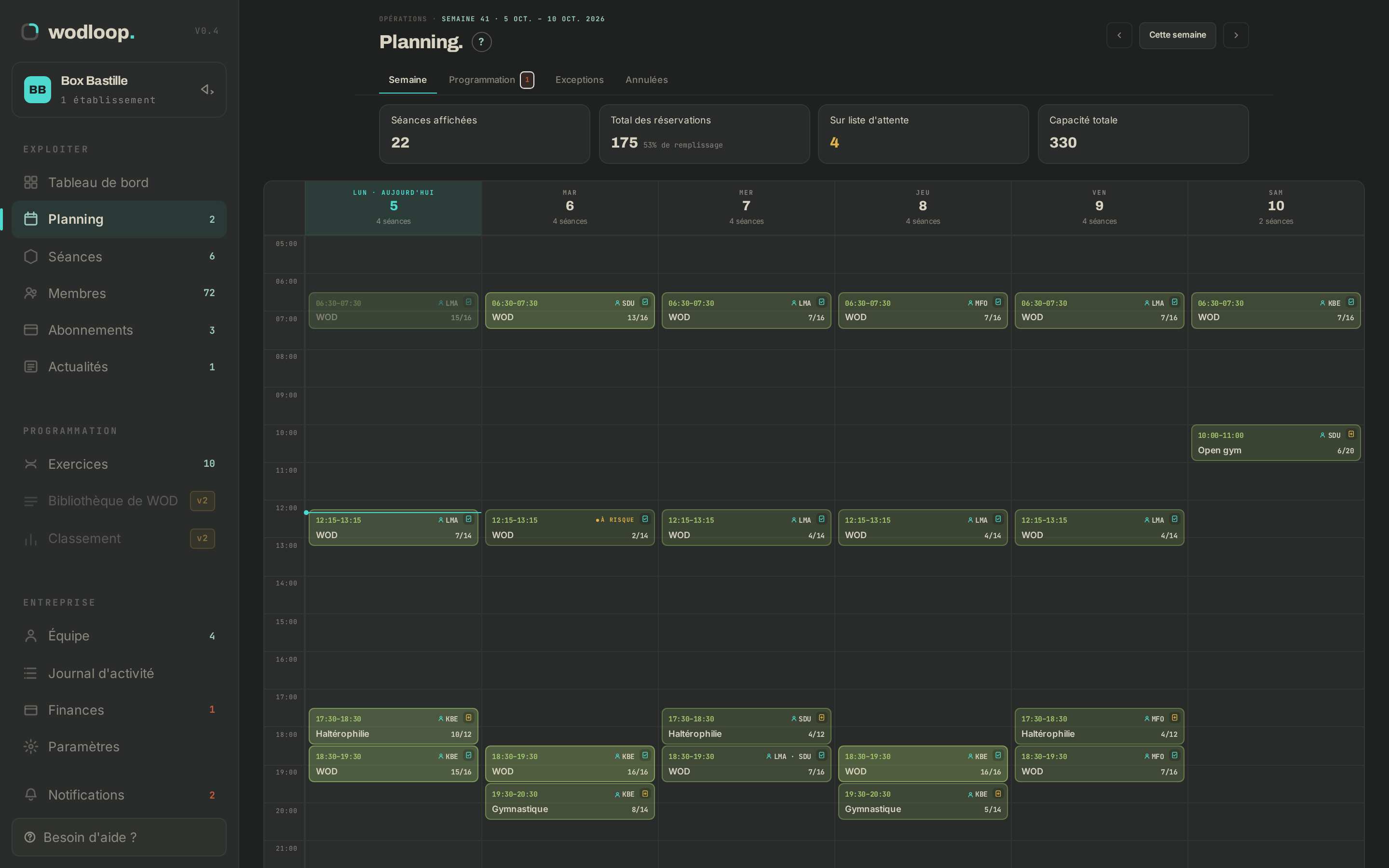The height and width of the screenshot is (868, 1389).
Task: Click the Journal d'activité list icon
Action: [30, 673]
